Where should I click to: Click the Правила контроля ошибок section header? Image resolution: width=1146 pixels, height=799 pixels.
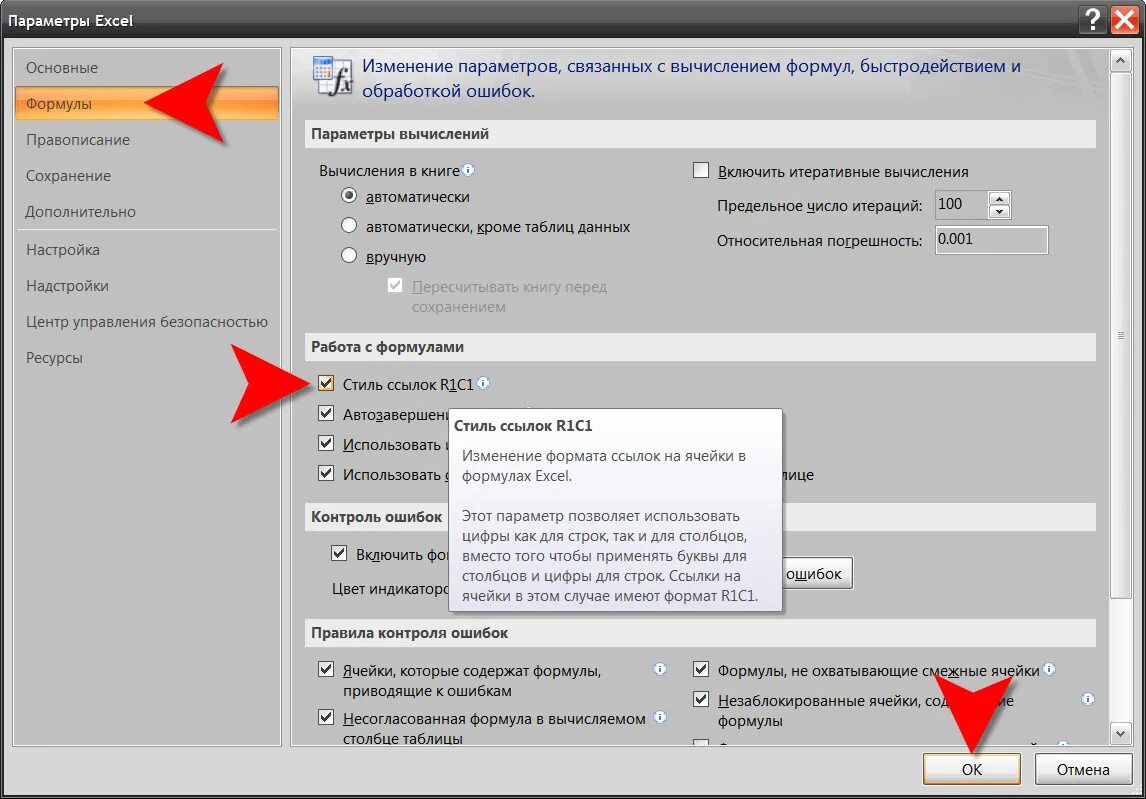point(699,633)
